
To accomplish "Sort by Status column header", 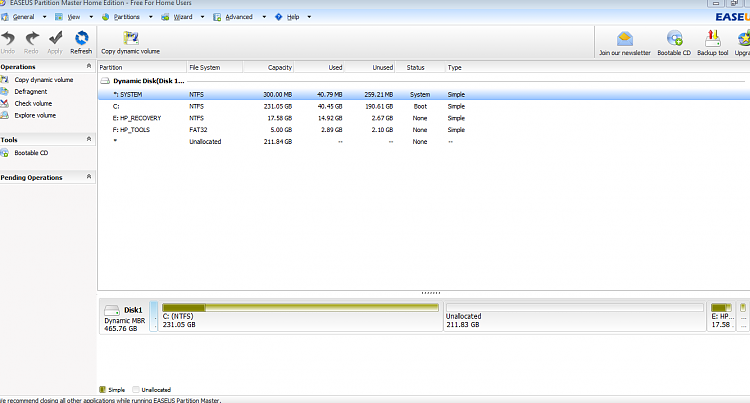I will (420, 67).
